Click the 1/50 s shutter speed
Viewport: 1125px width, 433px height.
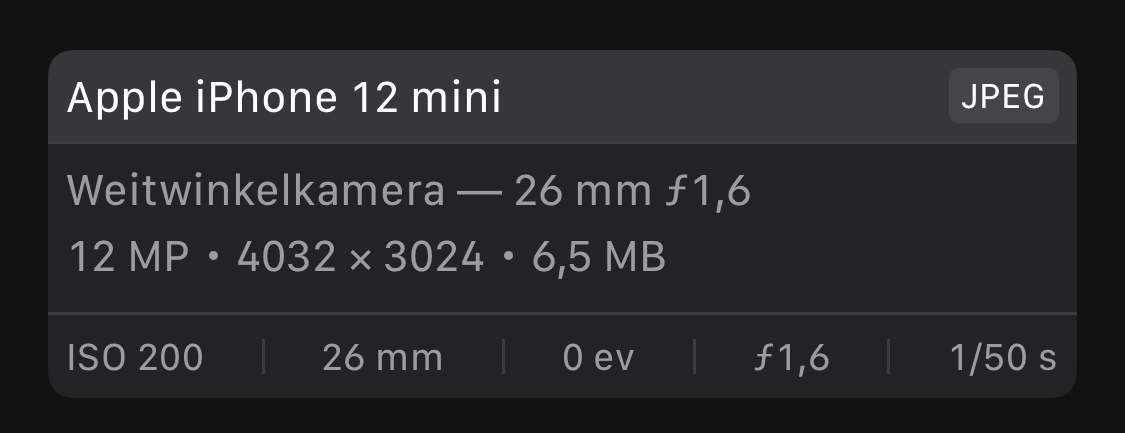coord(1002,357)
